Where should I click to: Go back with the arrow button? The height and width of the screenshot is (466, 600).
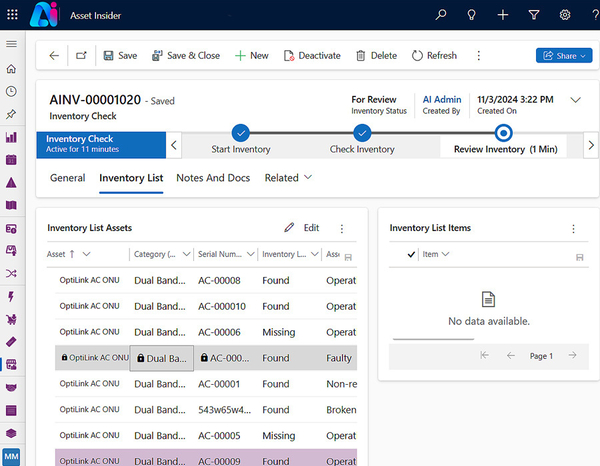pyautogui.click(x=54, y=56)
